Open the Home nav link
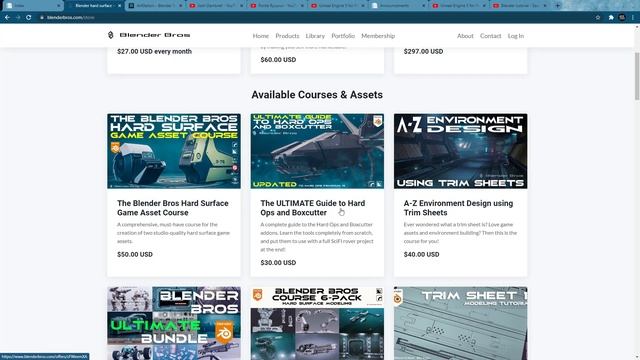The image size is (640, 360). (261, 36)
